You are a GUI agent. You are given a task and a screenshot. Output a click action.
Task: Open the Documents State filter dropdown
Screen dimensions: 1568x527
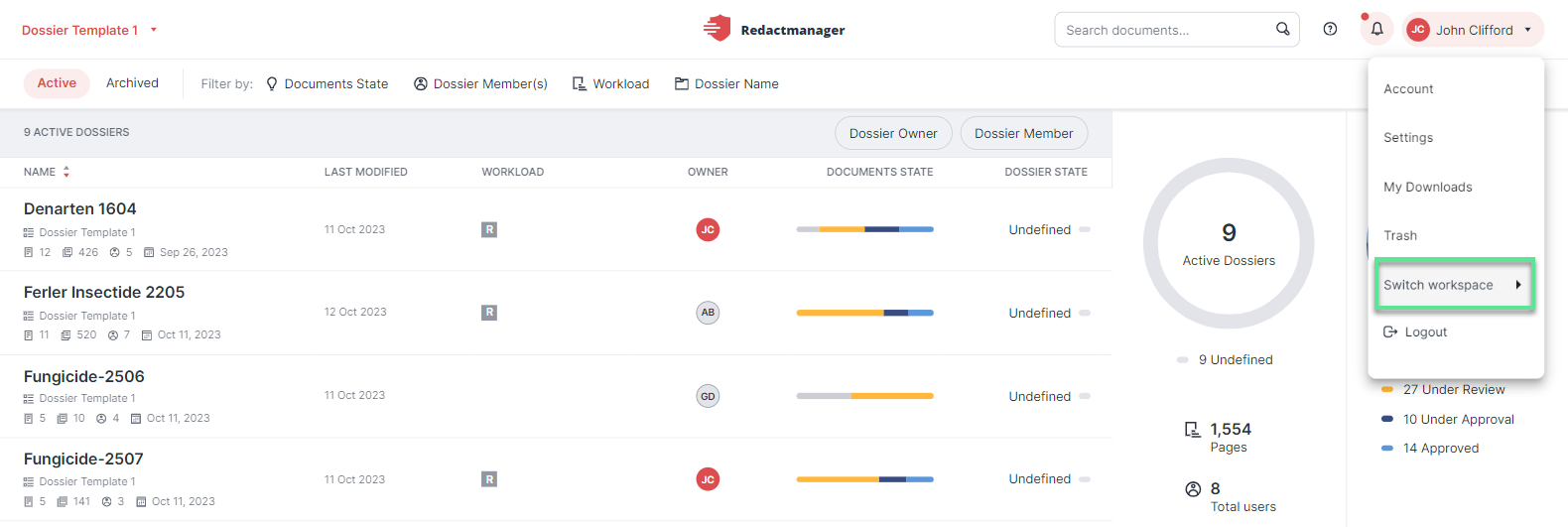tap(327, 84)
